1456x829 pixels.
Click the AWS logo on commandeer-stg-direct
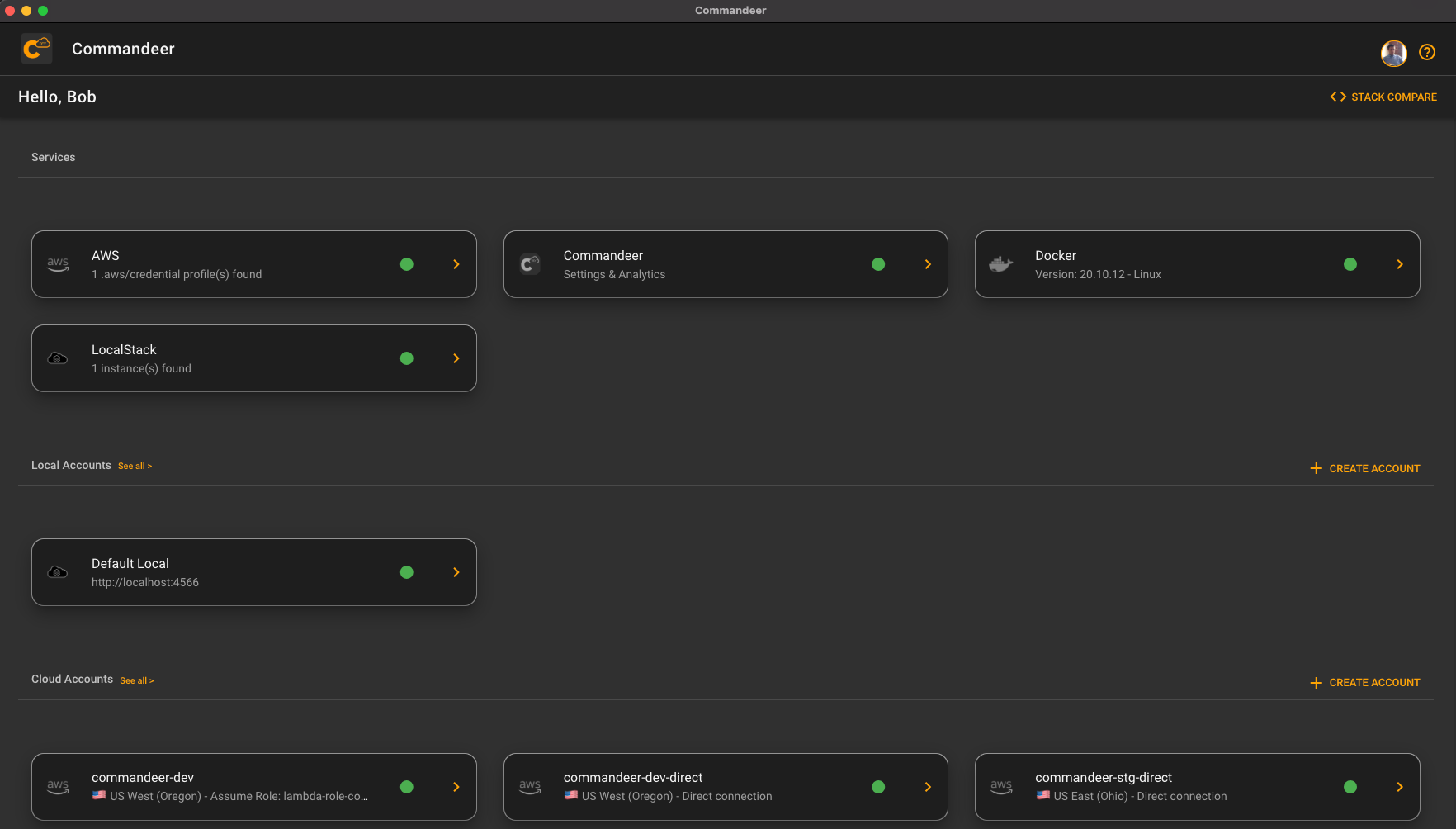1000,787
